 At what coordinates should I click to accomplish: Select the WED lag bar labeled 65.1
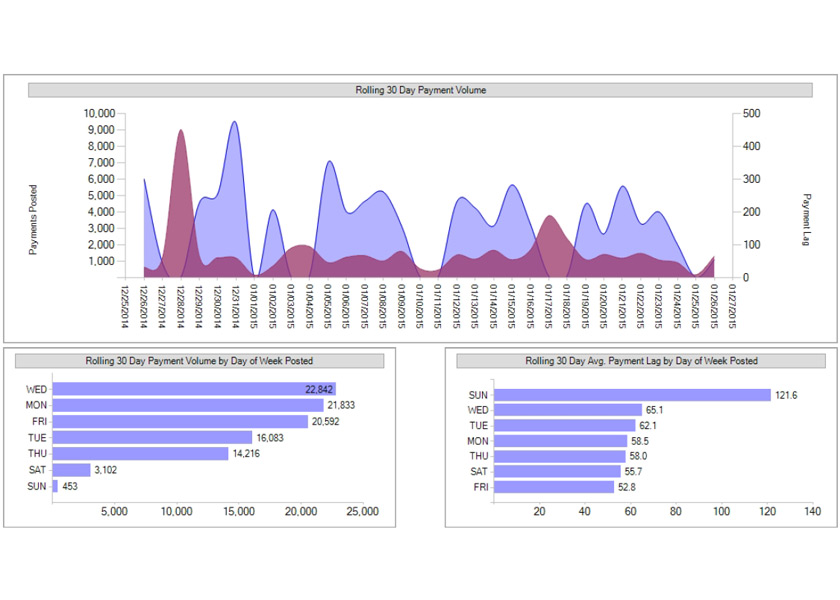[568, 410]
